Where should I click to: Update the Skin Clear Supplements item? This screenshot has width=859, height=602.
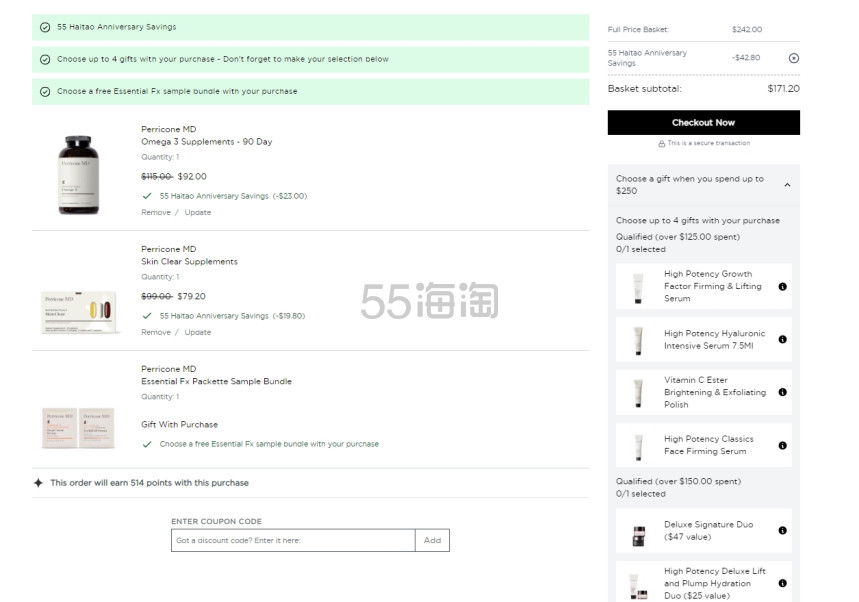click(x=198, y=332)
